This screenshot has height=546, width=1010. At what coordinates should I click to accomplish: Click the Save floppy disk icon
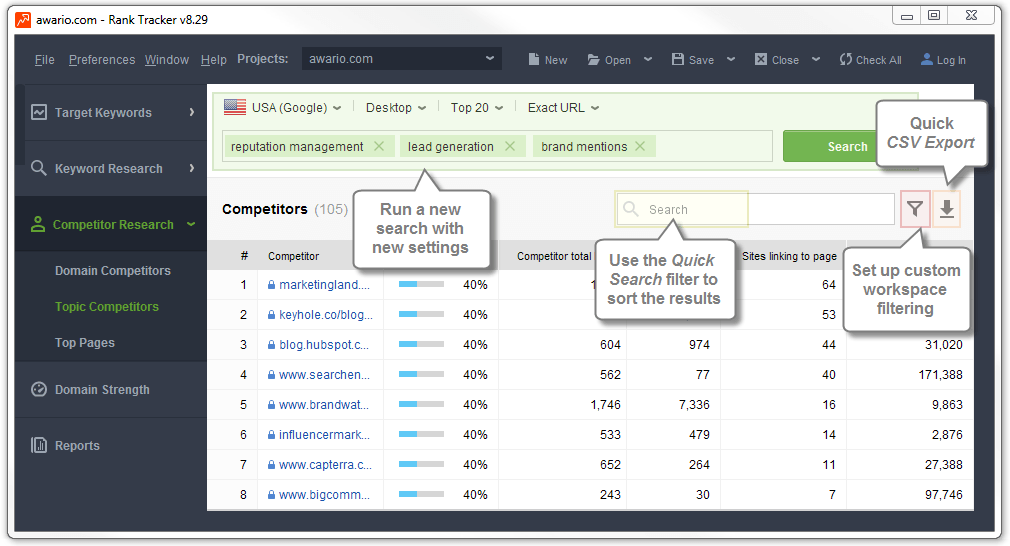tap(678, 59)
